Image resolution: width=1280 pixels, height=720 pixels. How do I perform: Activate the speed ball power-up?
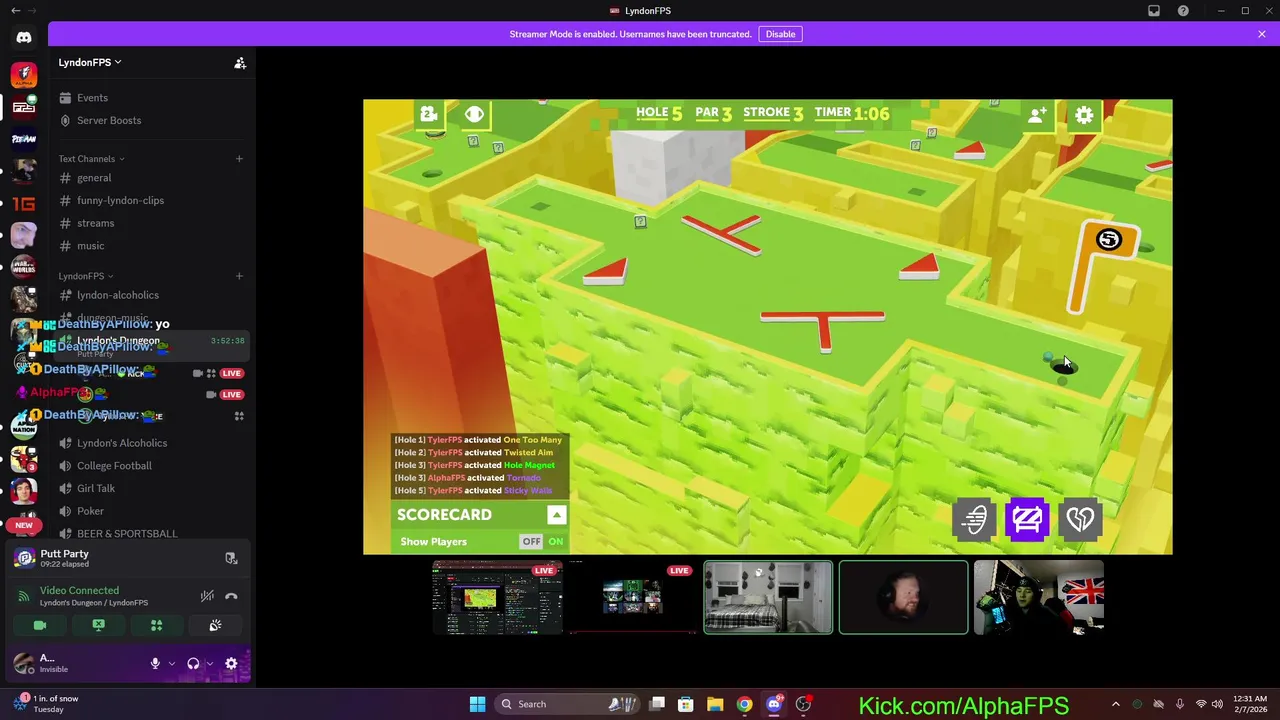pos(975,519)
